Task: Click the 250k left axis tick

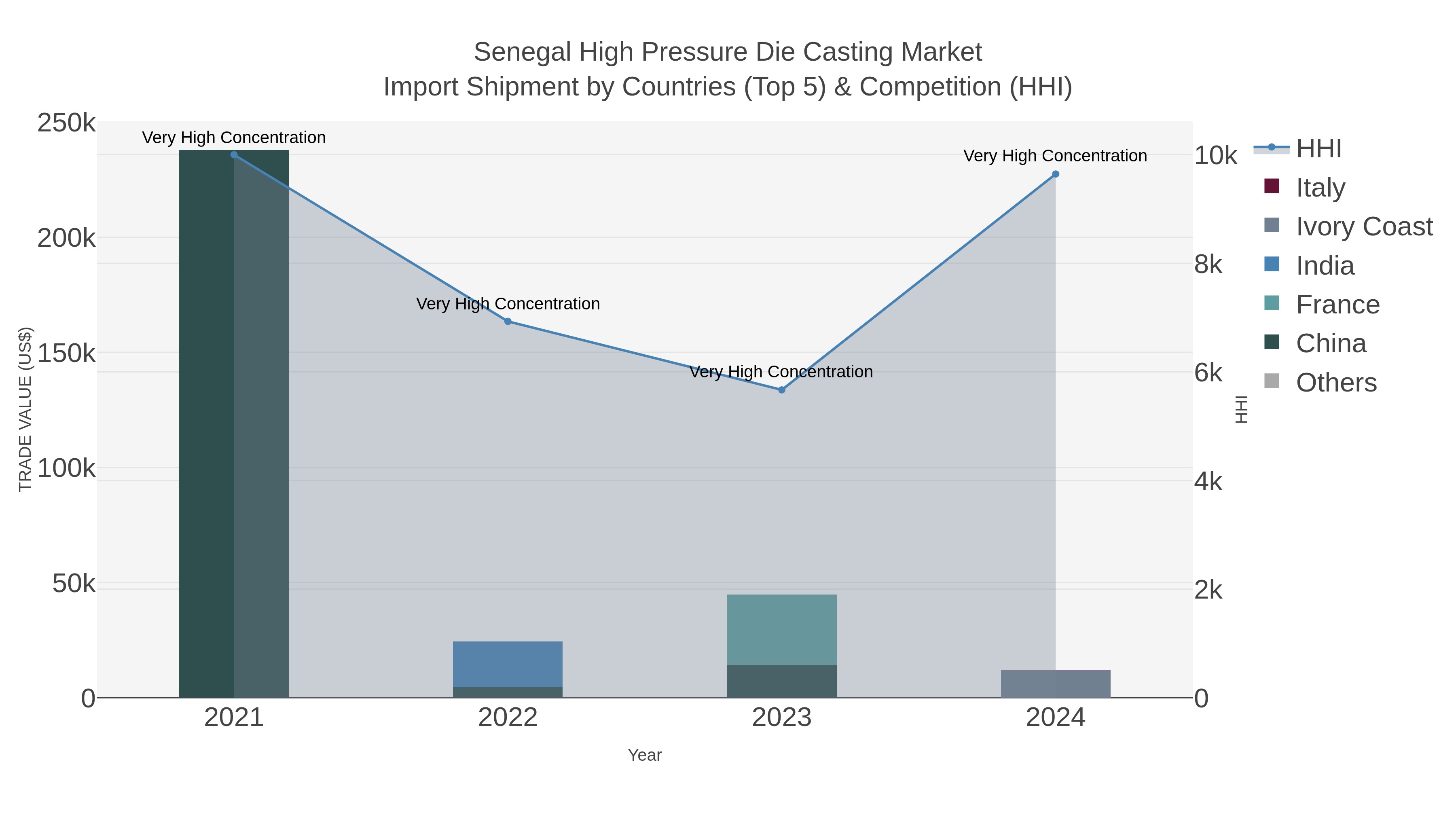Action: [x=66, y=123]
